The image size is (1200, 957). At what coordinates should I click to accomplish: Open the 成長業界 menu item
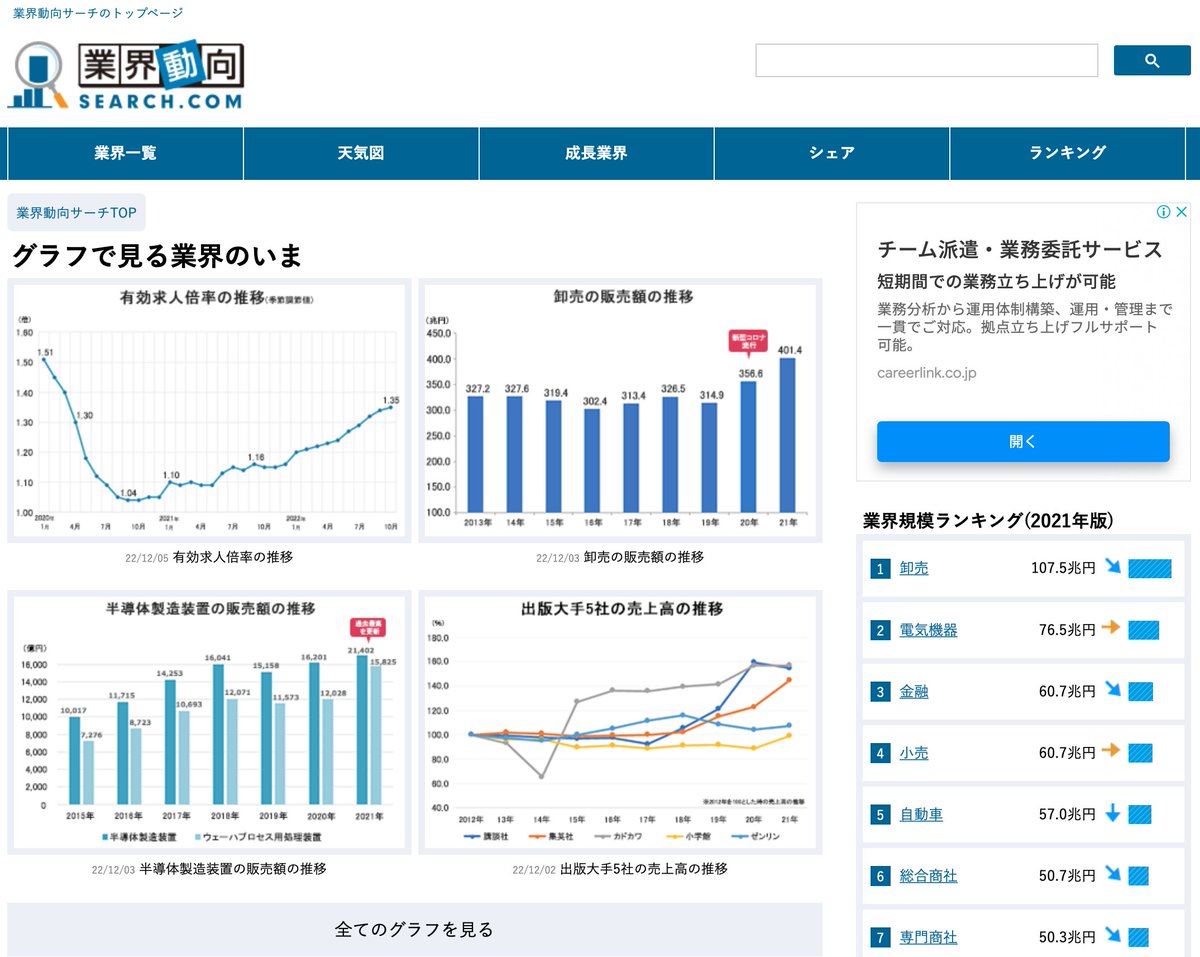596,153
